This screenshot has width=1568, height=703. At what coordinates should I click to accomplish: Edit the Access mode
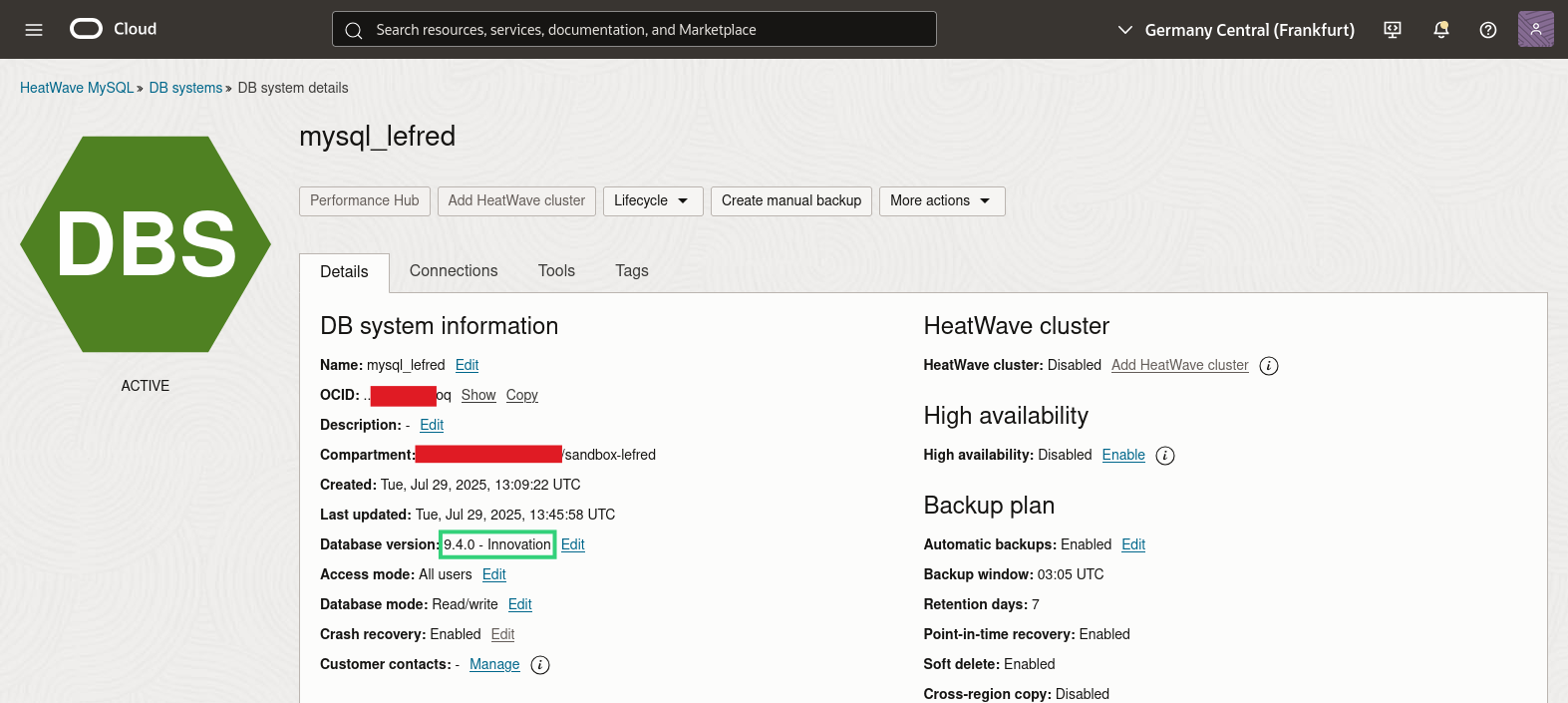(494, 574)
